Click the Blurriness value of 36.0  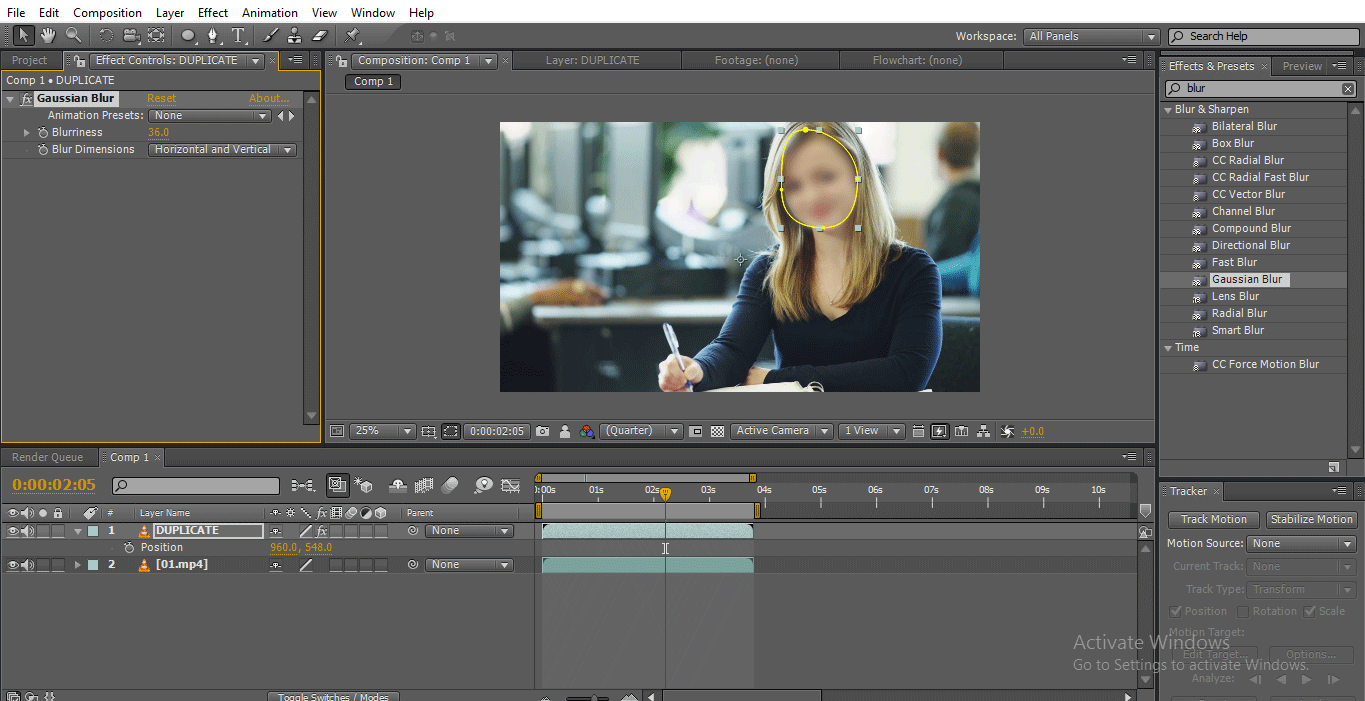(x=158, y=131)
